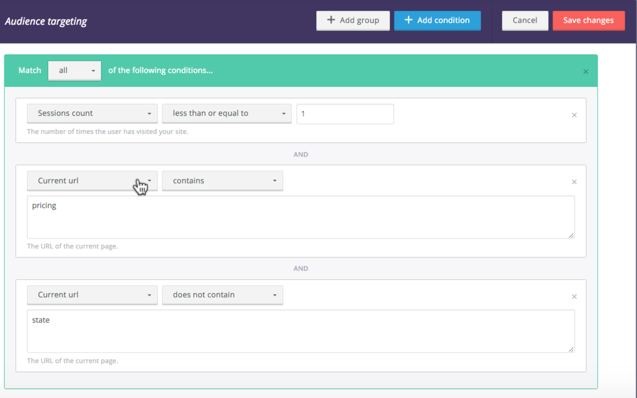This screenshot has height=398, width=637.
Task: Open the contains operator dropdown
Action: (x=223, y=181)
